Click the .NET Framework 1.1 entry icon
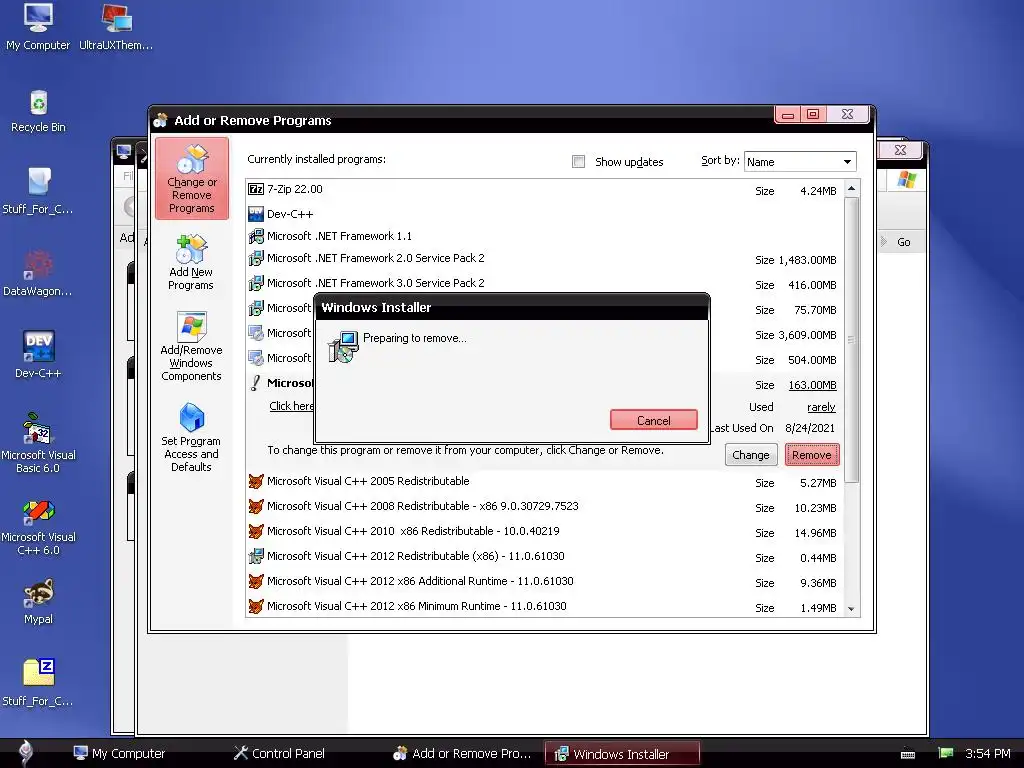Screen dimensions: 1024x768 [256, 236]
